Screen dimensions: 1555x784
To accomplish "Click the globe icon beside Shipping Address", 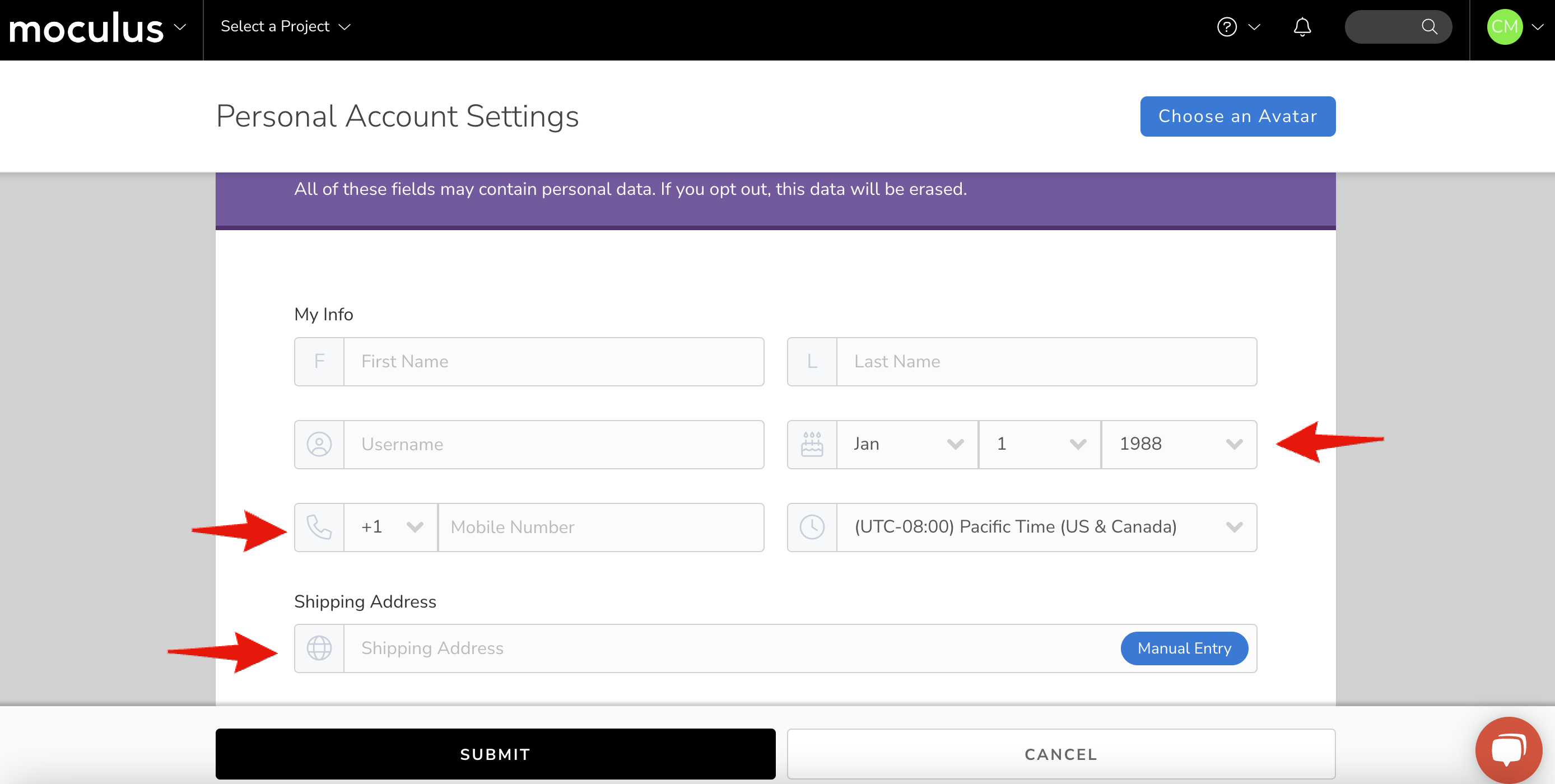I will pyautogui.click(x=319, y=648).
